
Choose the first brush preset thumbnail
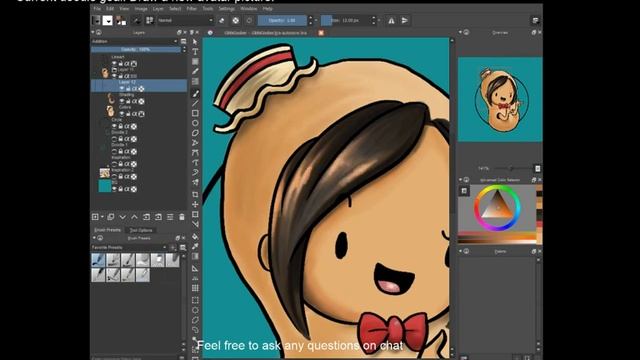point(98,260)
